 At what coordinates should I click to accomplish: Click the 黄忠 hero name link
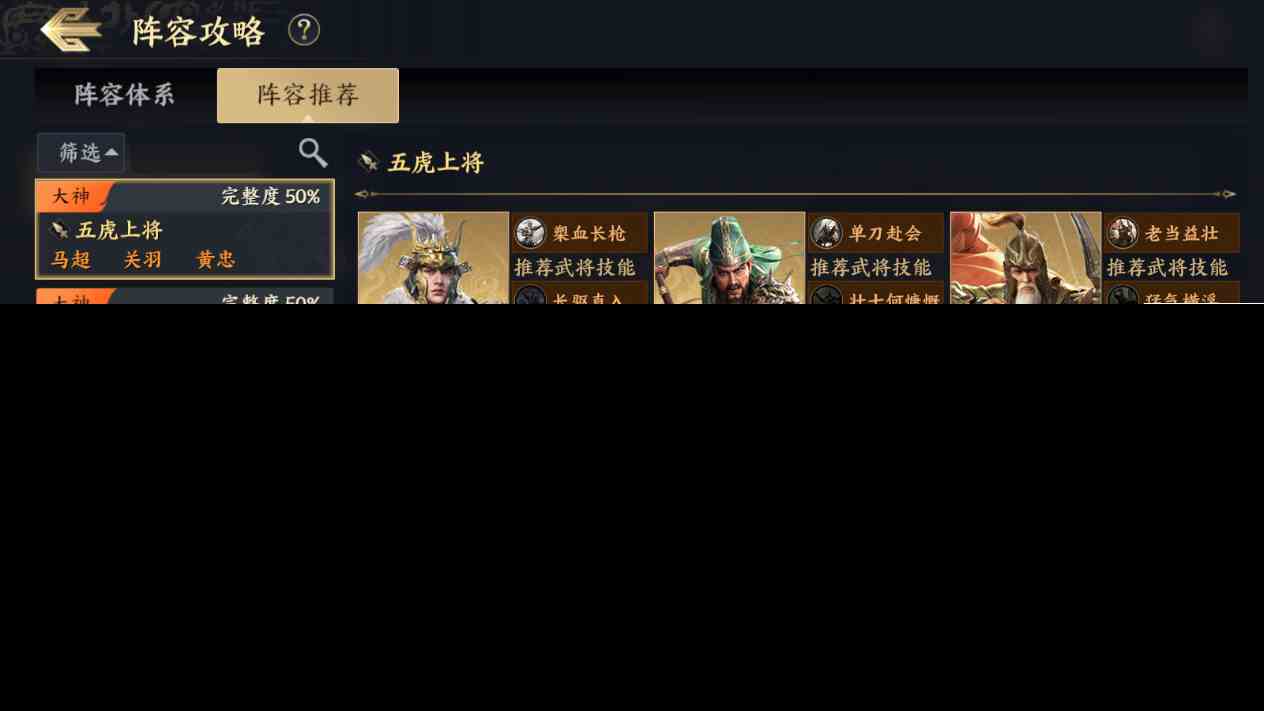pos(216,260)
